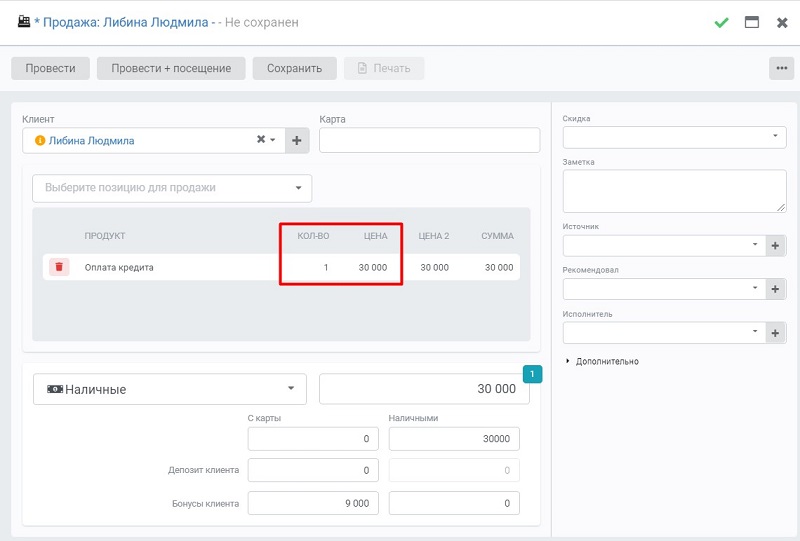Click the С карты amount field
Viewport: 800px width, 541px height.
[313, 439]
